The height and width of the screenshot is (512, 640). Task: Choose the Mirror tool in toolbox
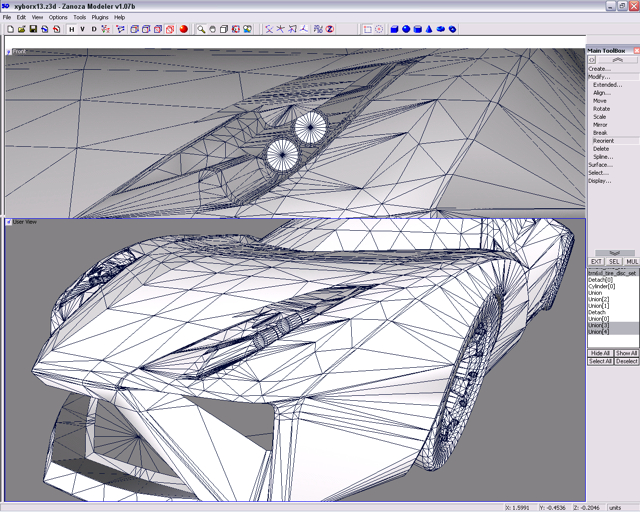pyautogui.click(x=600, y=125)
